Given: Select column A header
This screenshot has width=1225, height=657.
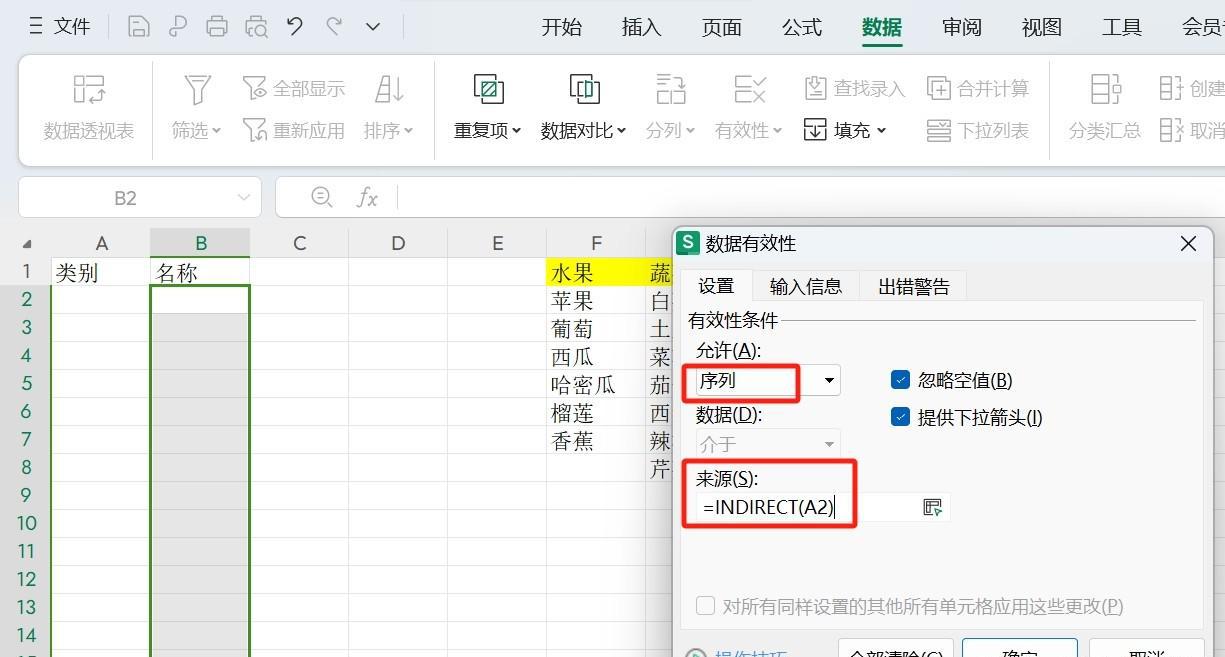Looking at the screenshot, I should click(x=101, y=243).
